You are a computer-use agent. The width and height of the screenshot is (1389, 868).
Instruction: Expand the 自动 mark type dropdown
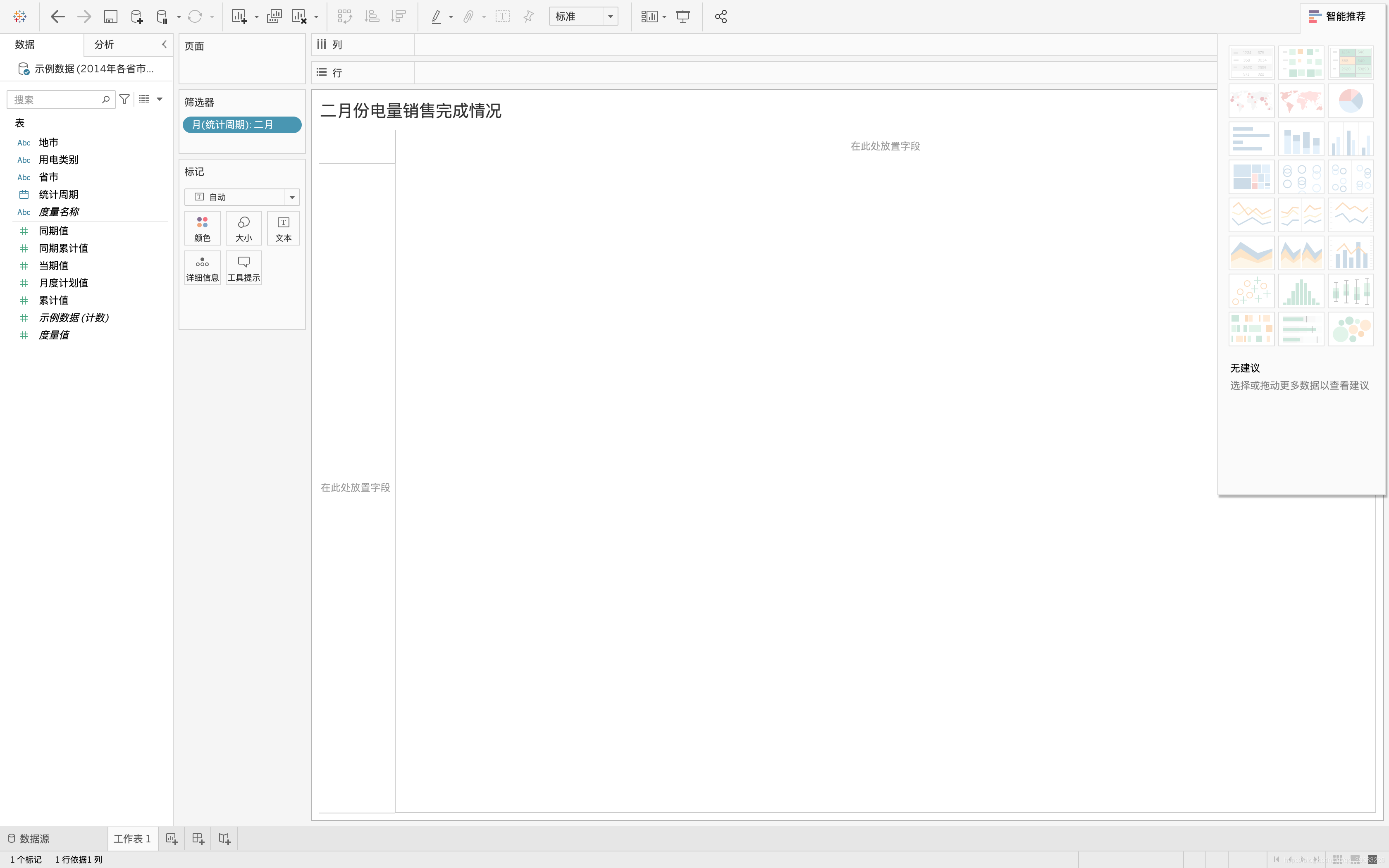(292, 197)
